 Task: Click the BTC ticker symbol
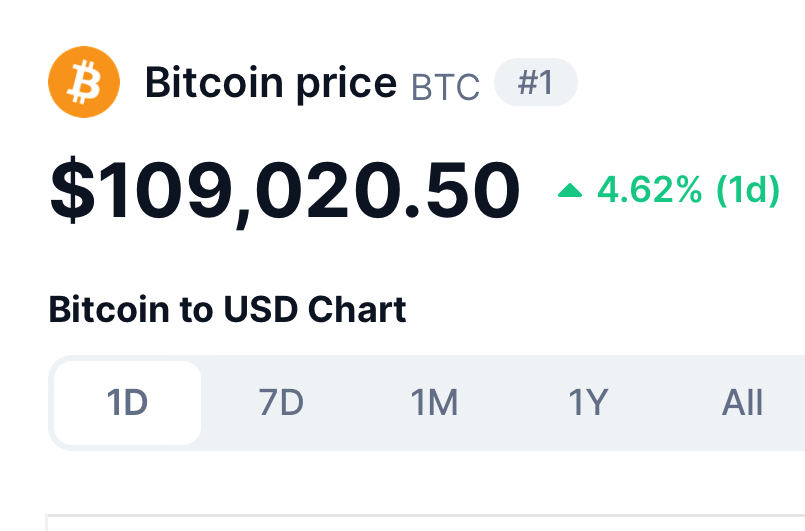(x=445, y=87)
